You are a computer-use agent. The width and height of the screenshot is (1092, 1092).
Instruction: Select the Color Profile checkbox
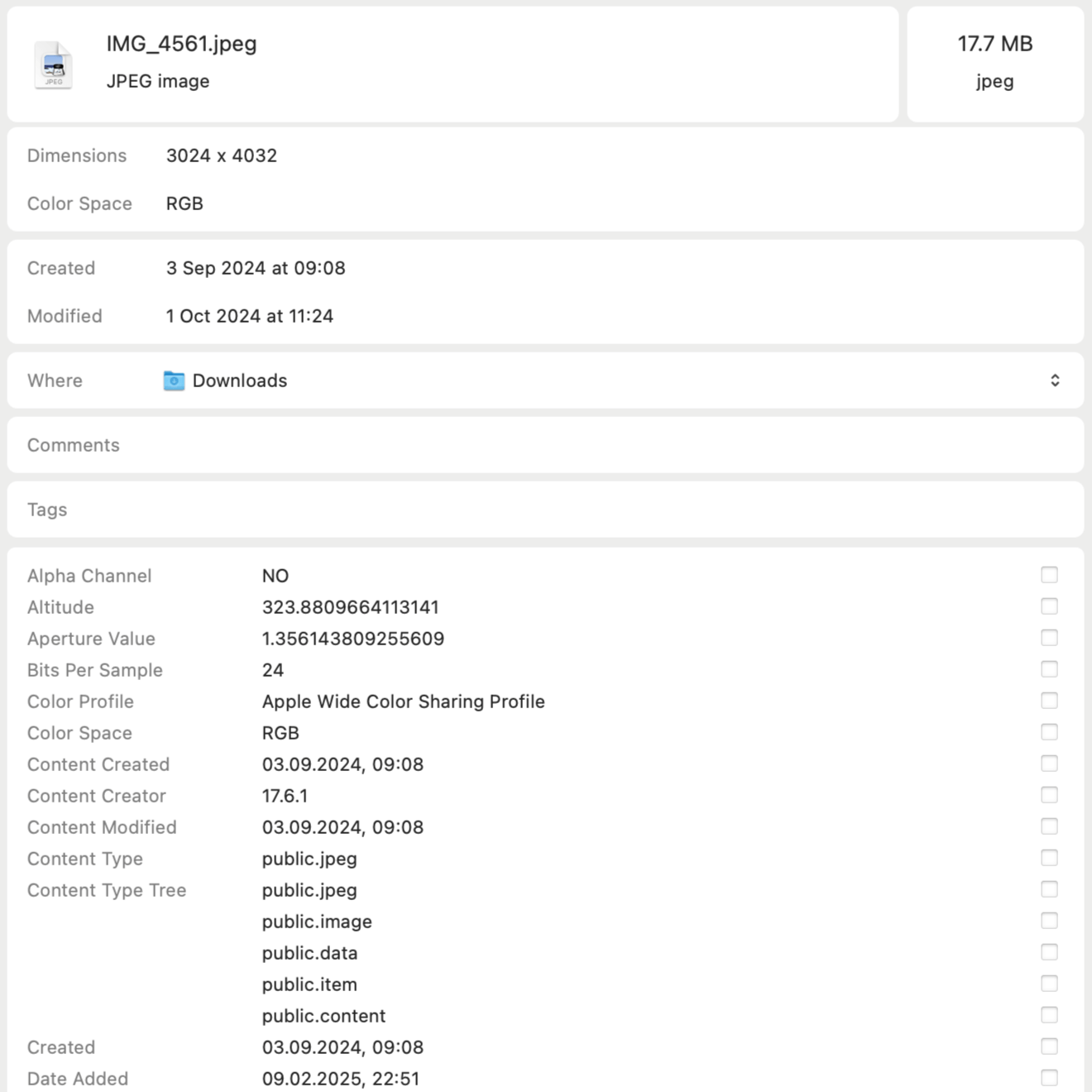(x=1049, y=701)
